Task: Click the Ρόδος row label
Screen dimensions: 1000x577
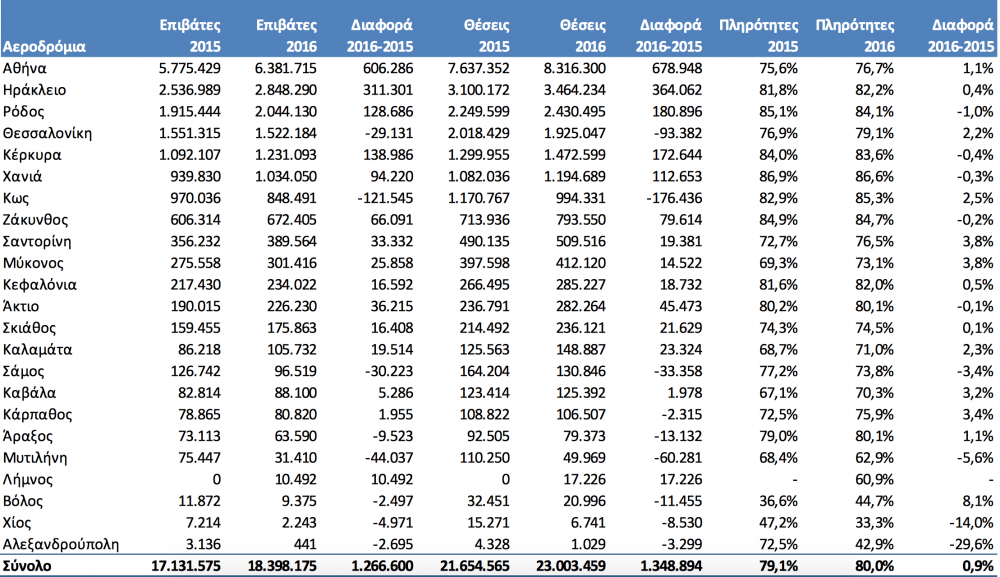Action: pyautogui.click(x=24, y=112)
